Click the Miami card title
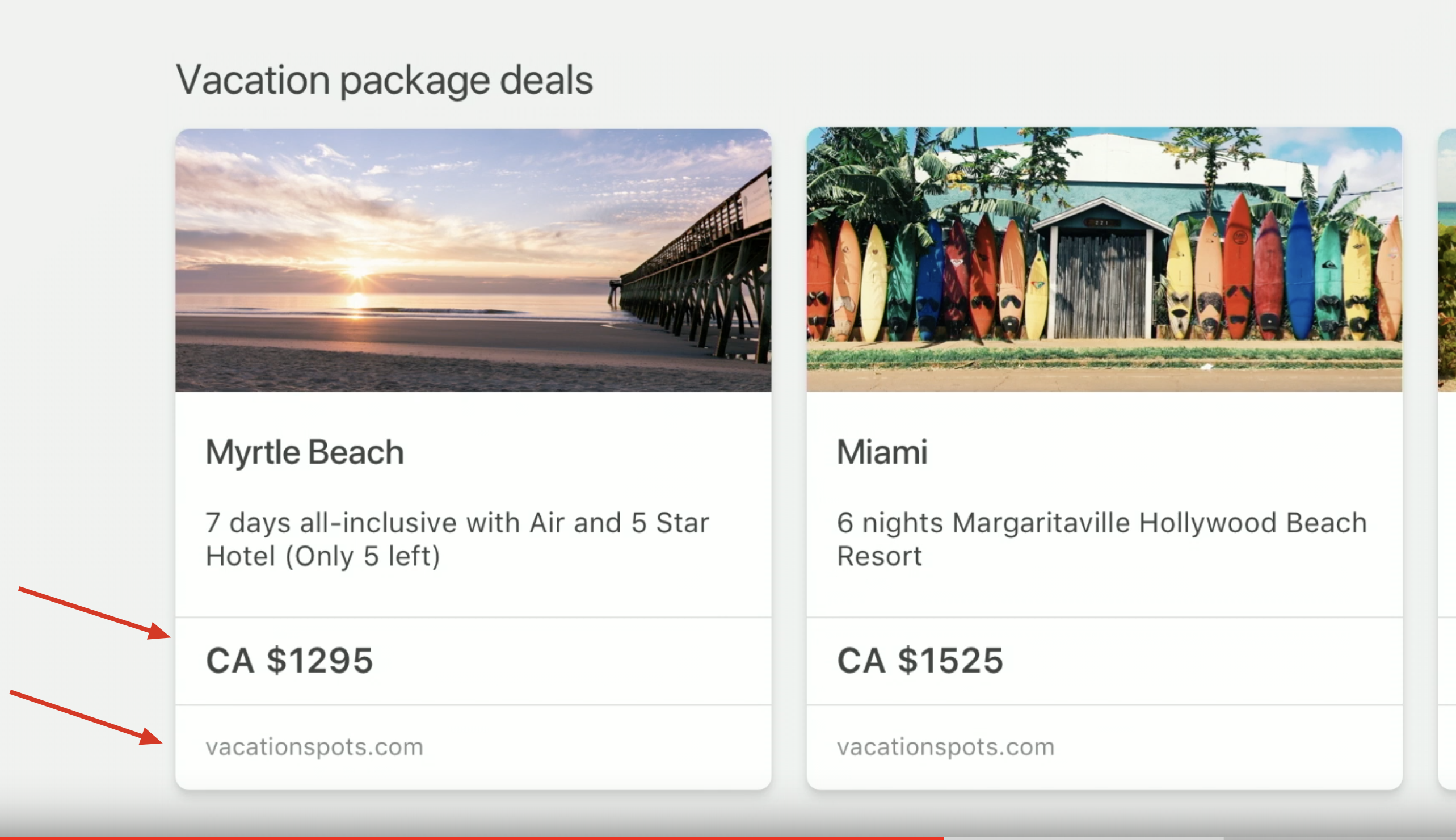This screenshot has height=840, width=1456. (882, 452)
